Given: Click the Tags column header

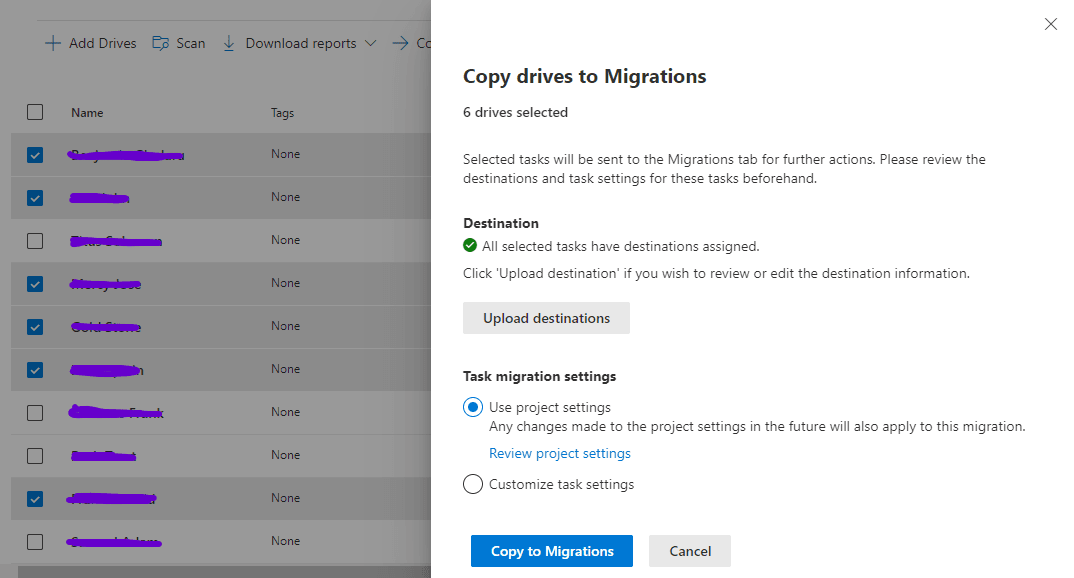Looking at the screenshot, I should tap(282, 113).
